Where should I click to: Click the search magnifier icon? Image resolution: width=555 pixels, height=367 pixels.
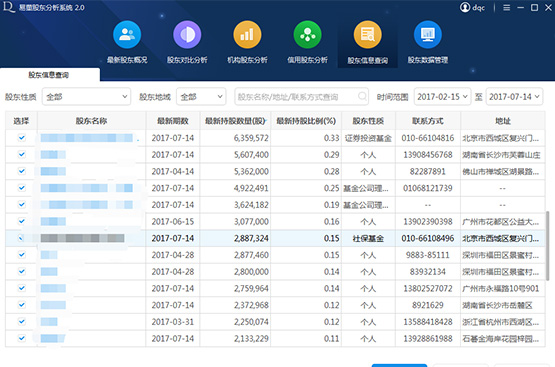coord(362,96)
